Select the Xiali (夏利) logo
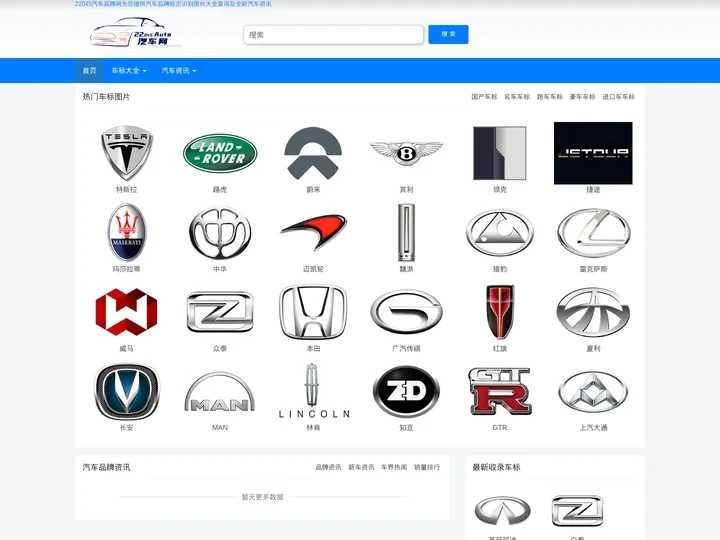720x540 pixels. pyautogui.click(x=593, y=312)
